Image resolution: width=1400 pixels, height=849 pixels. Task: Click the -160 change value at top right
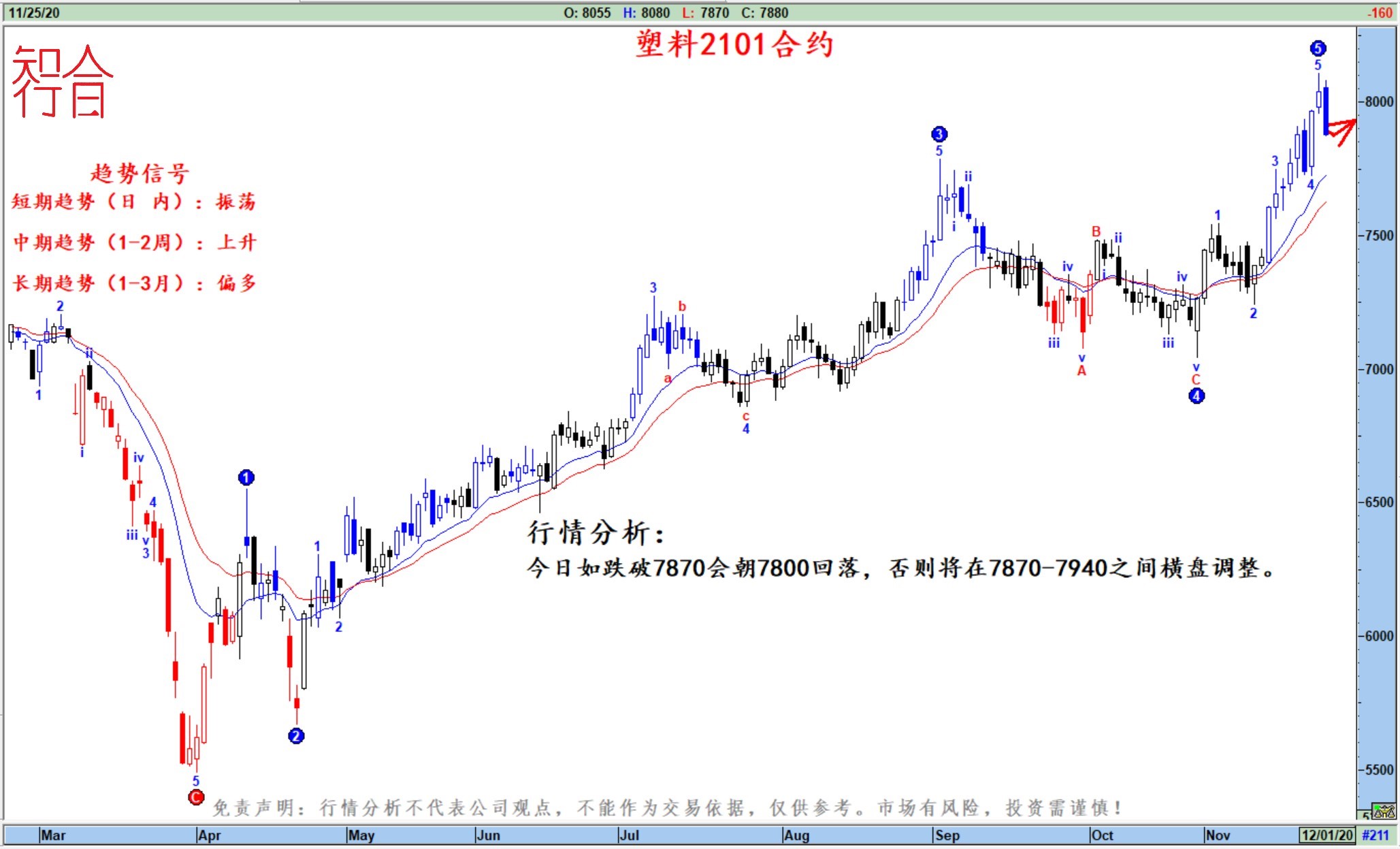pos(1380,13)
